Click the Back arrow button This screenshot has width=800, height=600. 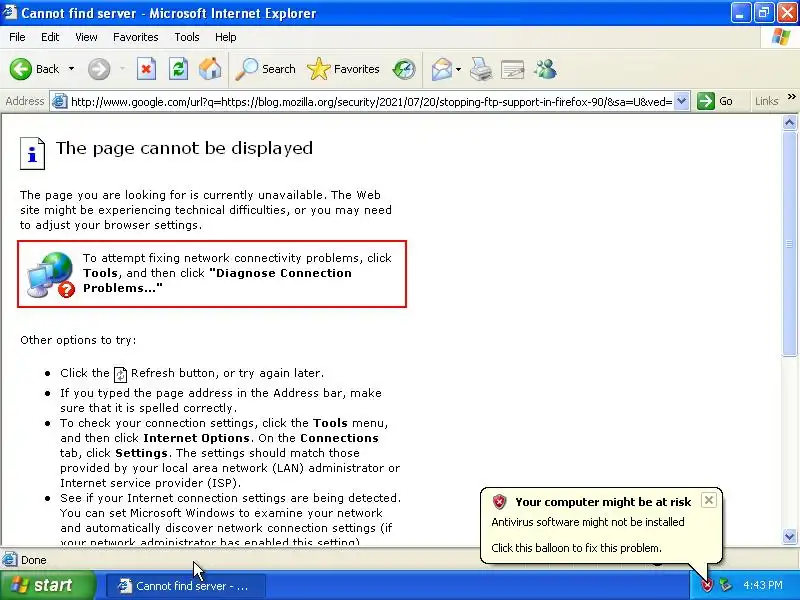tap(34, 69)
